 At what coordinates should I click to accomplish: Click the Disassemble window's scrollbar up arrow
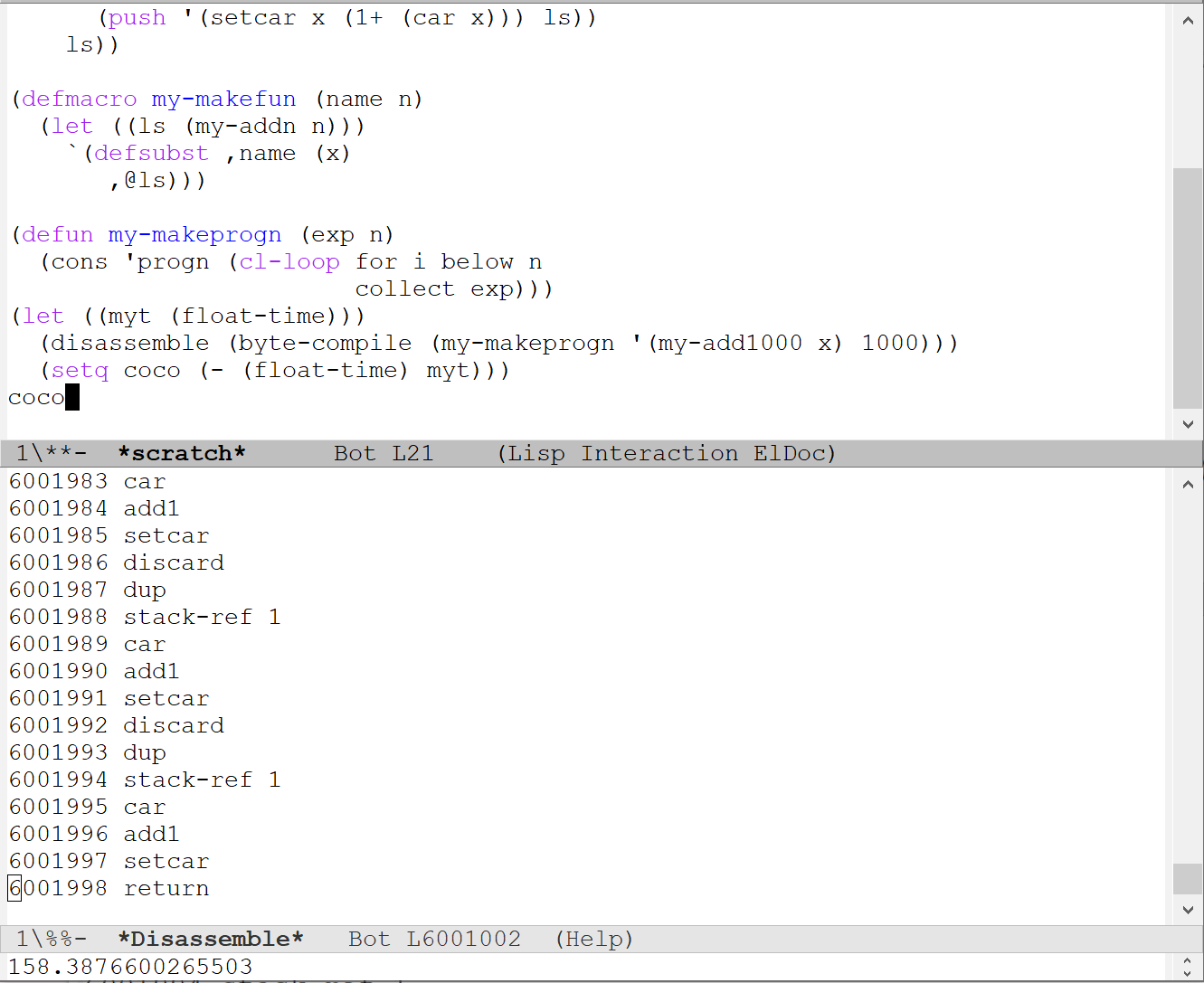point(1189,484)
